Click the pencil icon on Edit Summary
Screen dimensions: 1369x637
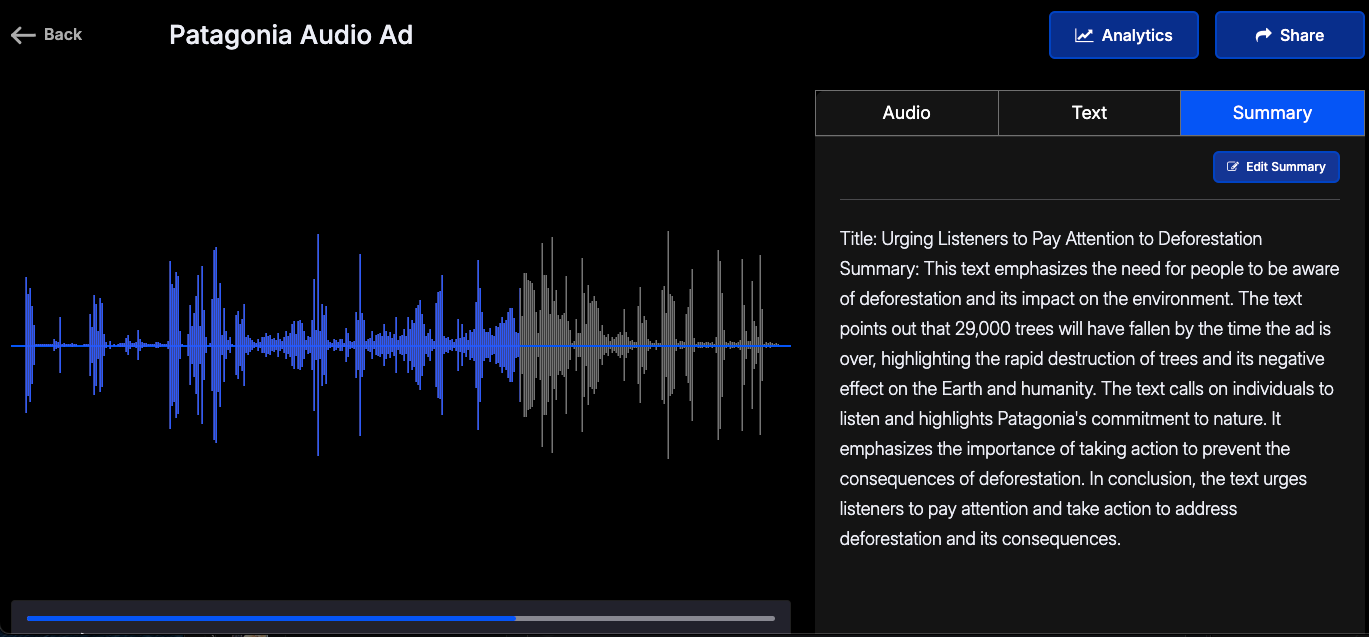(1233, 167)
